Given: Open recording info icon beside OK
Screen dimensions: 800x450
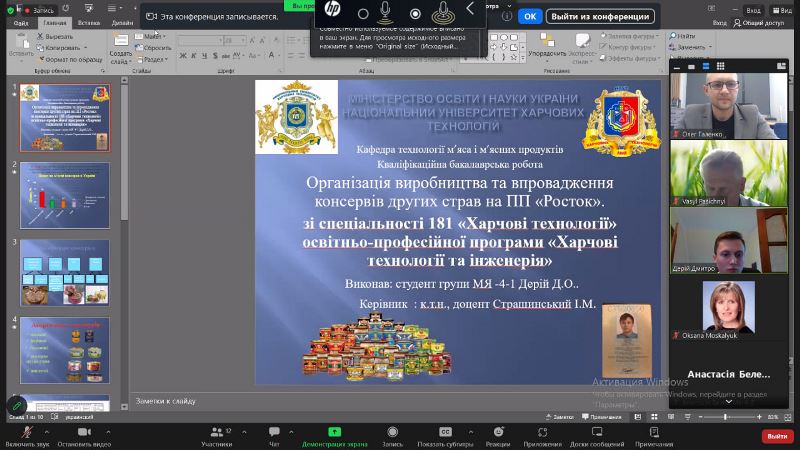Looking at the screenshot, I should 507,16.
